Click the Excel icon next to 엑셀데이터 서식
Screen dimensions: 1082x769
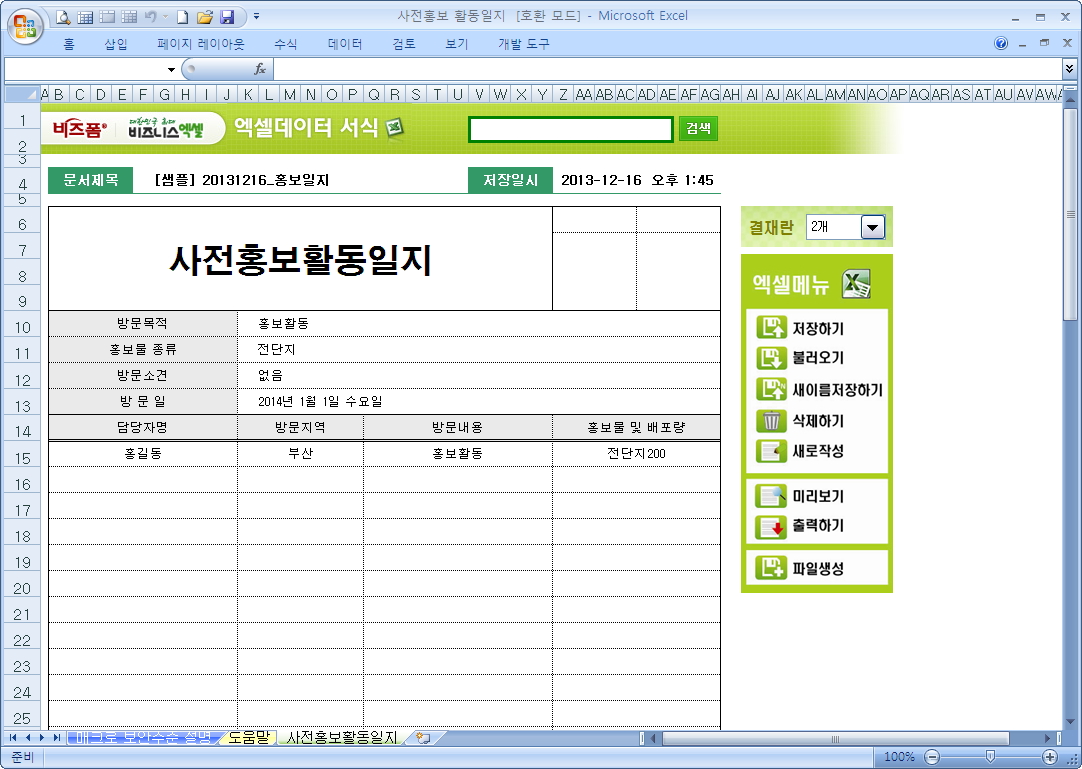394,128
